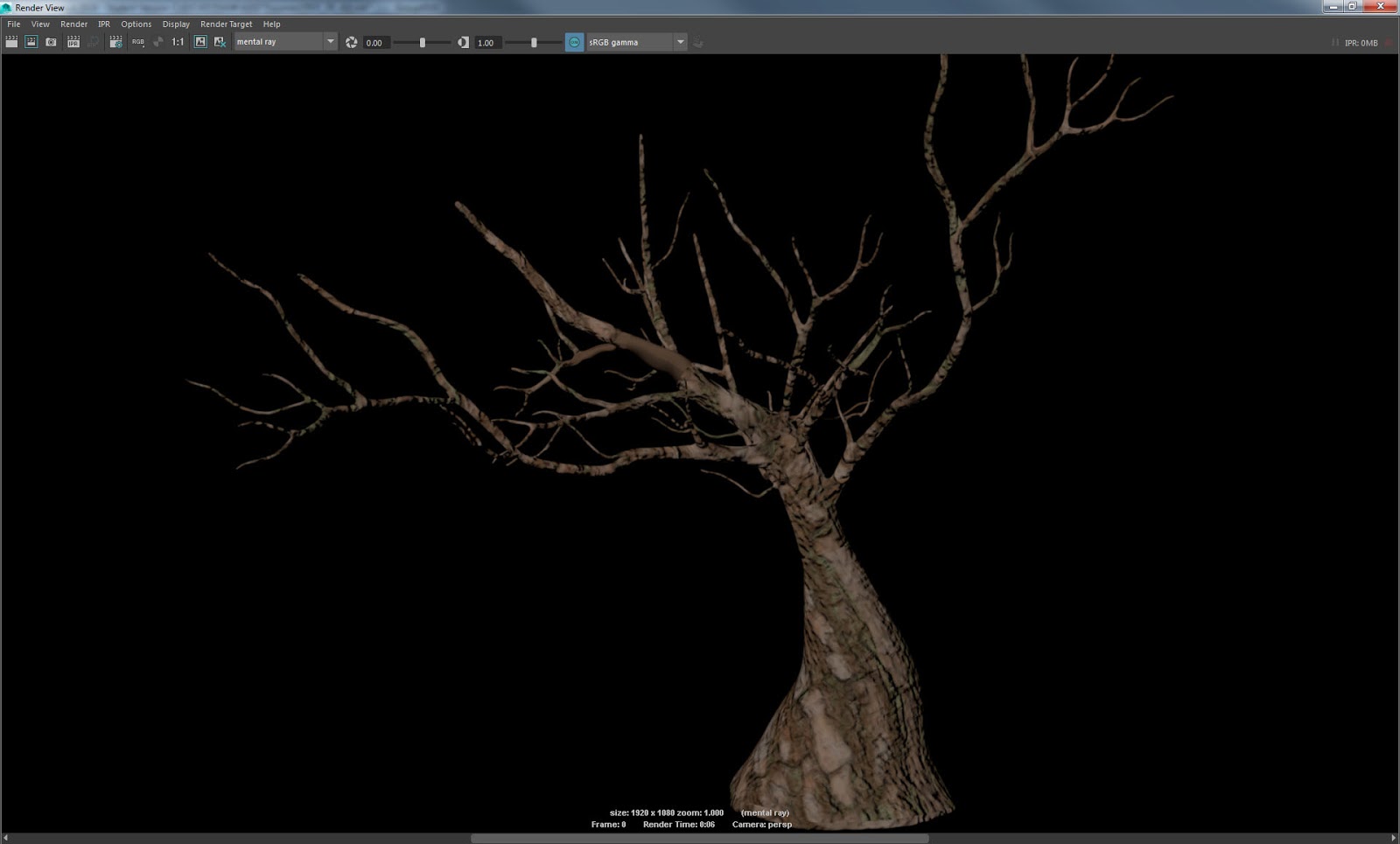
Task: Display the RGB channels
Action: (136, 41)
